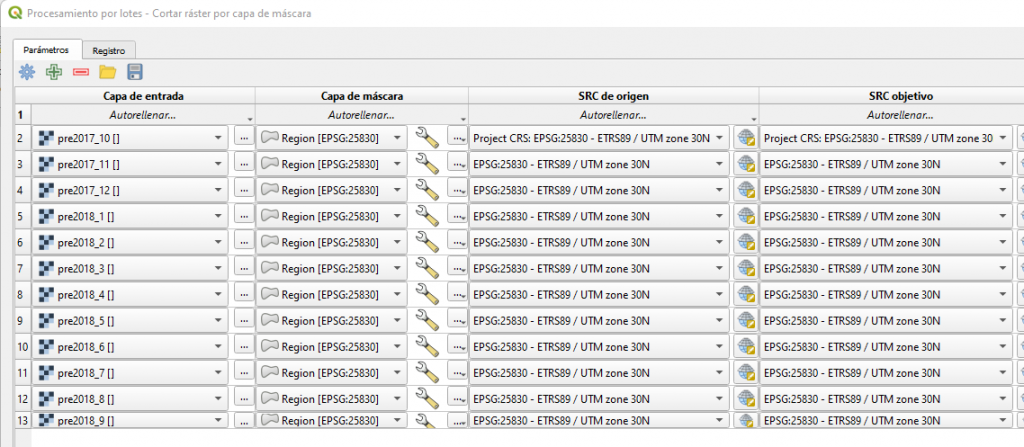Click browse button beside pre2018_4 input layer

point(243,294)
